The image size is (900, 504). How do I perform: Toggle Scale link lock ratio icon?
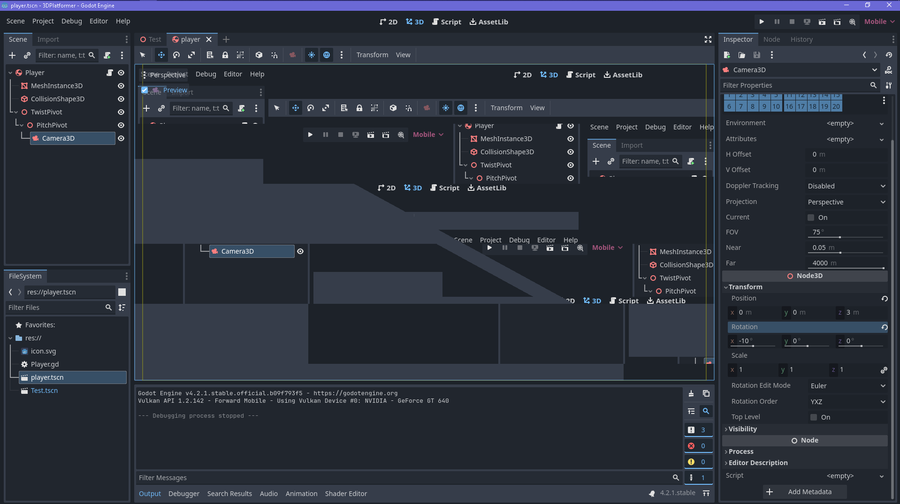tap(884, 370)
